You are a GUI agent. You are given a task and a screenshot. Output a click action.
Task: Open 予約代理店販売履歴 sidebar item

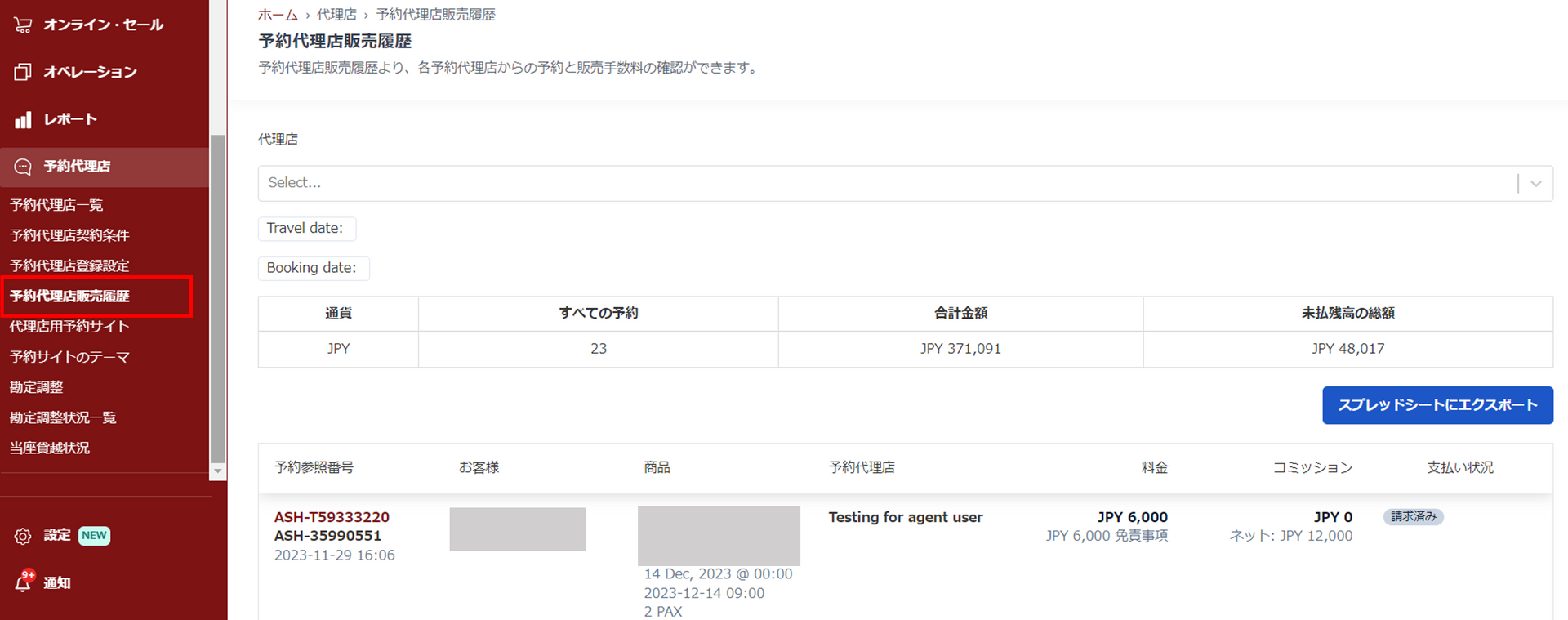coord(69,296)
